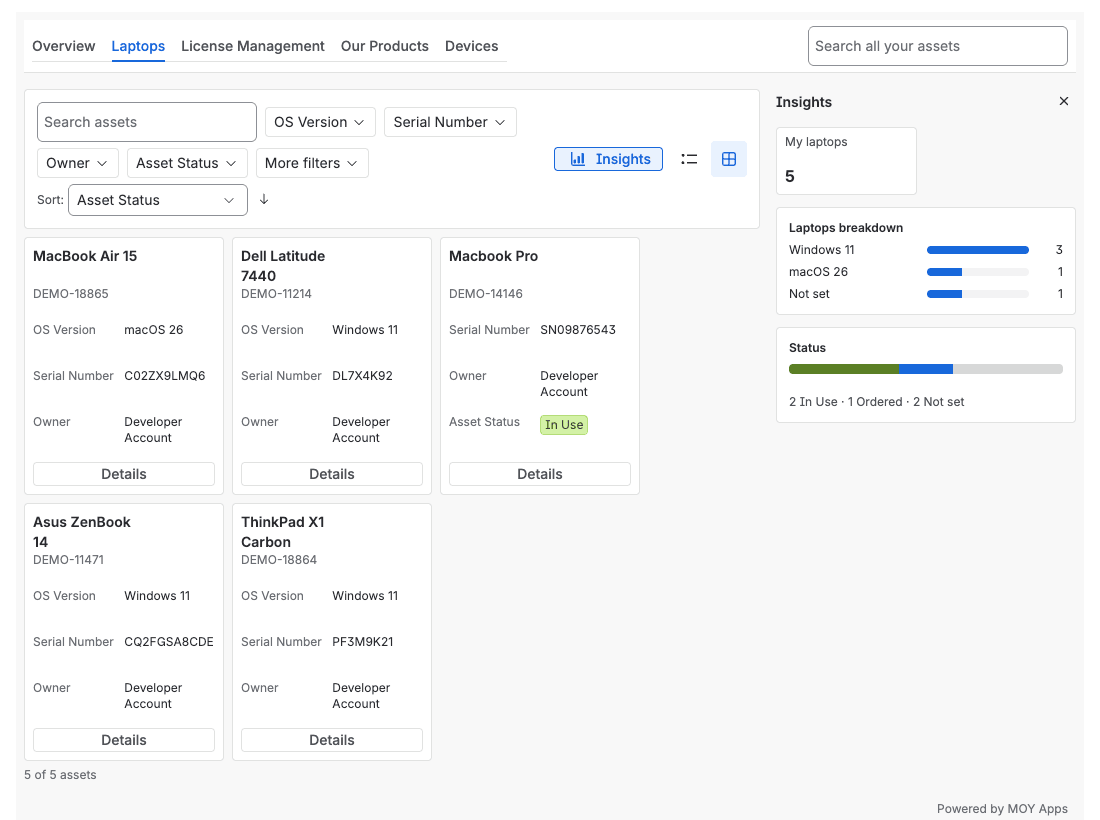This screenshot has width=1100, height=820.
Task: View Details for Dell Latitude 7440
Action: tap(332, 474)
